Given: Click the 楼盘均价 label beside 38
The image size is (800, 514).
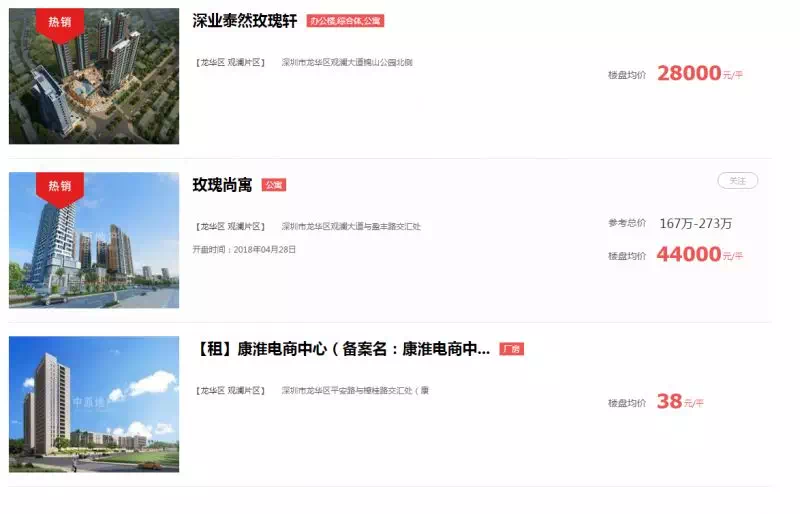Looking at the screenshot, I should pyautogui.click(x=627, y=403).
